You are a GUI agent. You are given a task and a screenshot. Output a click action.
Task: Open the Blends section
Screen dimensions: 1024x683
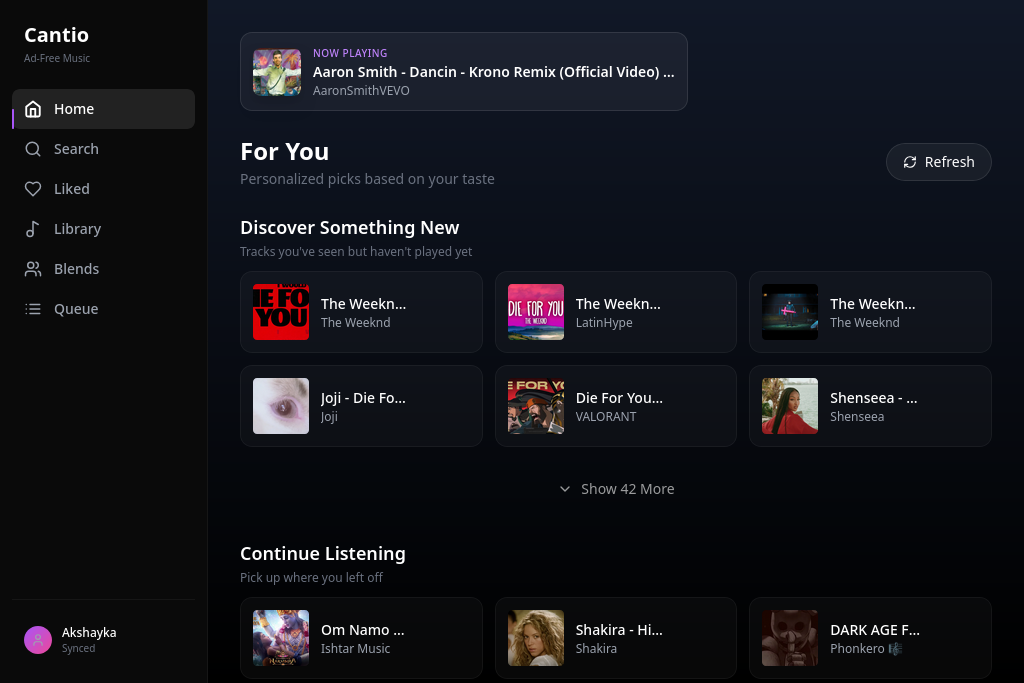click(103, 268)
